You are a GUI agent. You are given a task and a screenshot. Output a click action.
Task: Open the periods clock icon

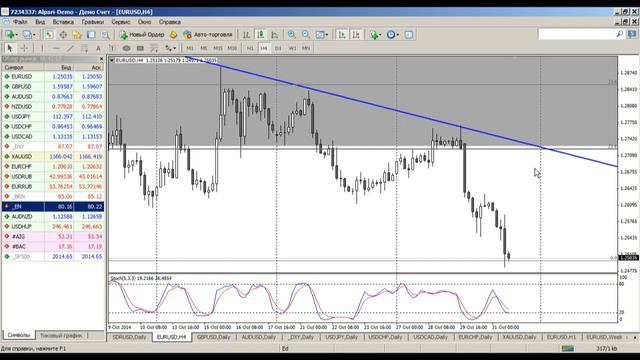click(x=391, y=35)
